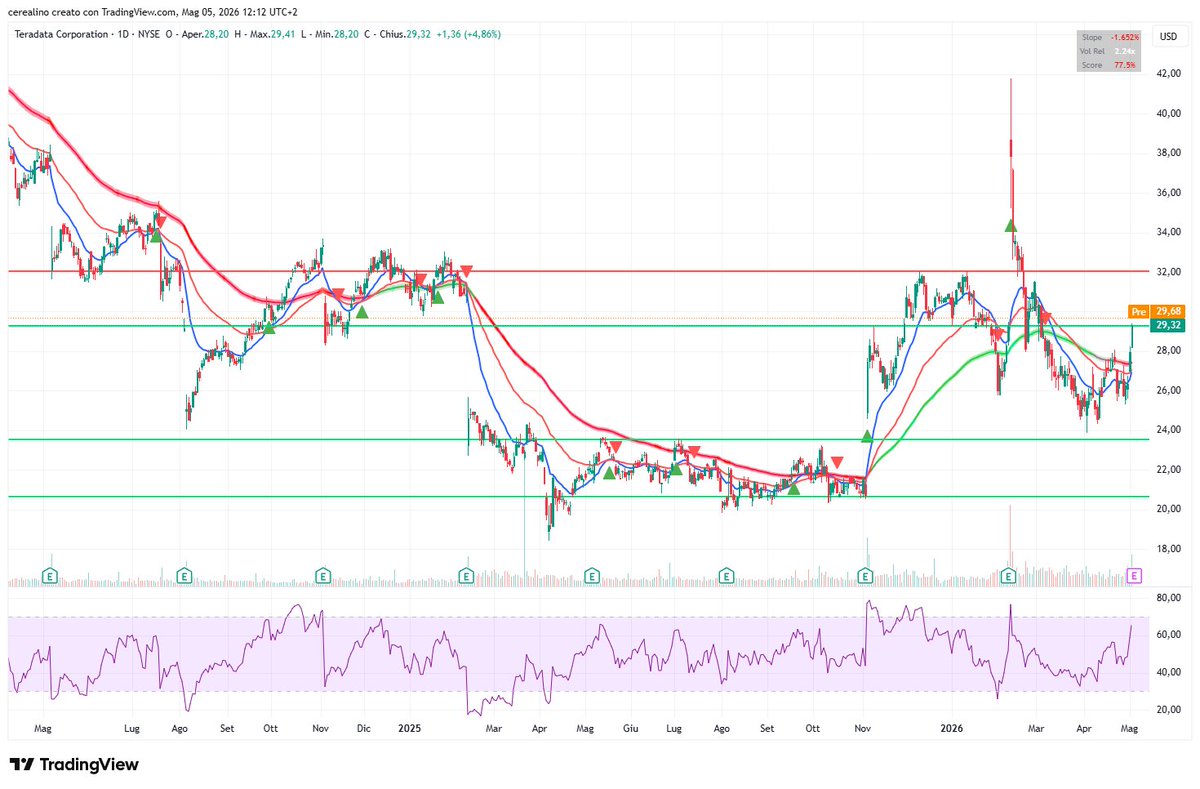Screen dimensions: 1200x789
Task: Select the orange Pre 29,68 price tag
Action: pyautogui.click(x=1155, y=310)
